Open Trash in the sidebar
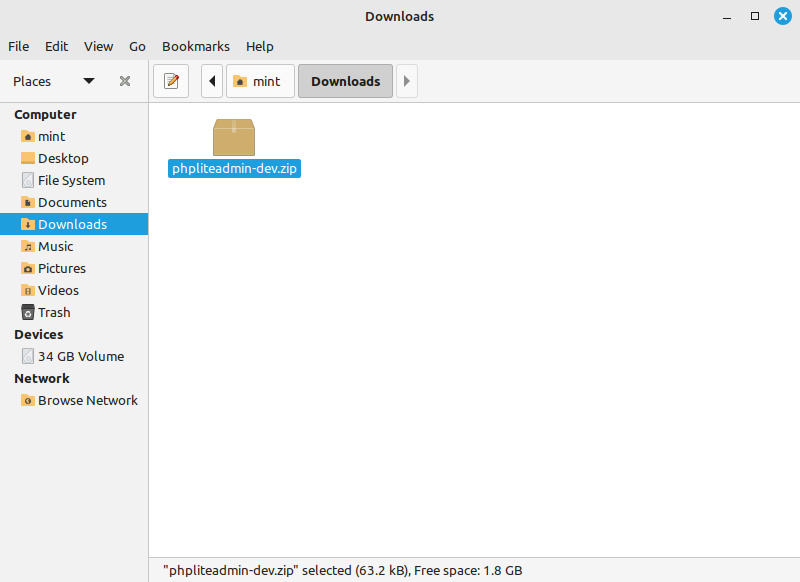Screen dimensions: 800x582 [x=74, y=312]
